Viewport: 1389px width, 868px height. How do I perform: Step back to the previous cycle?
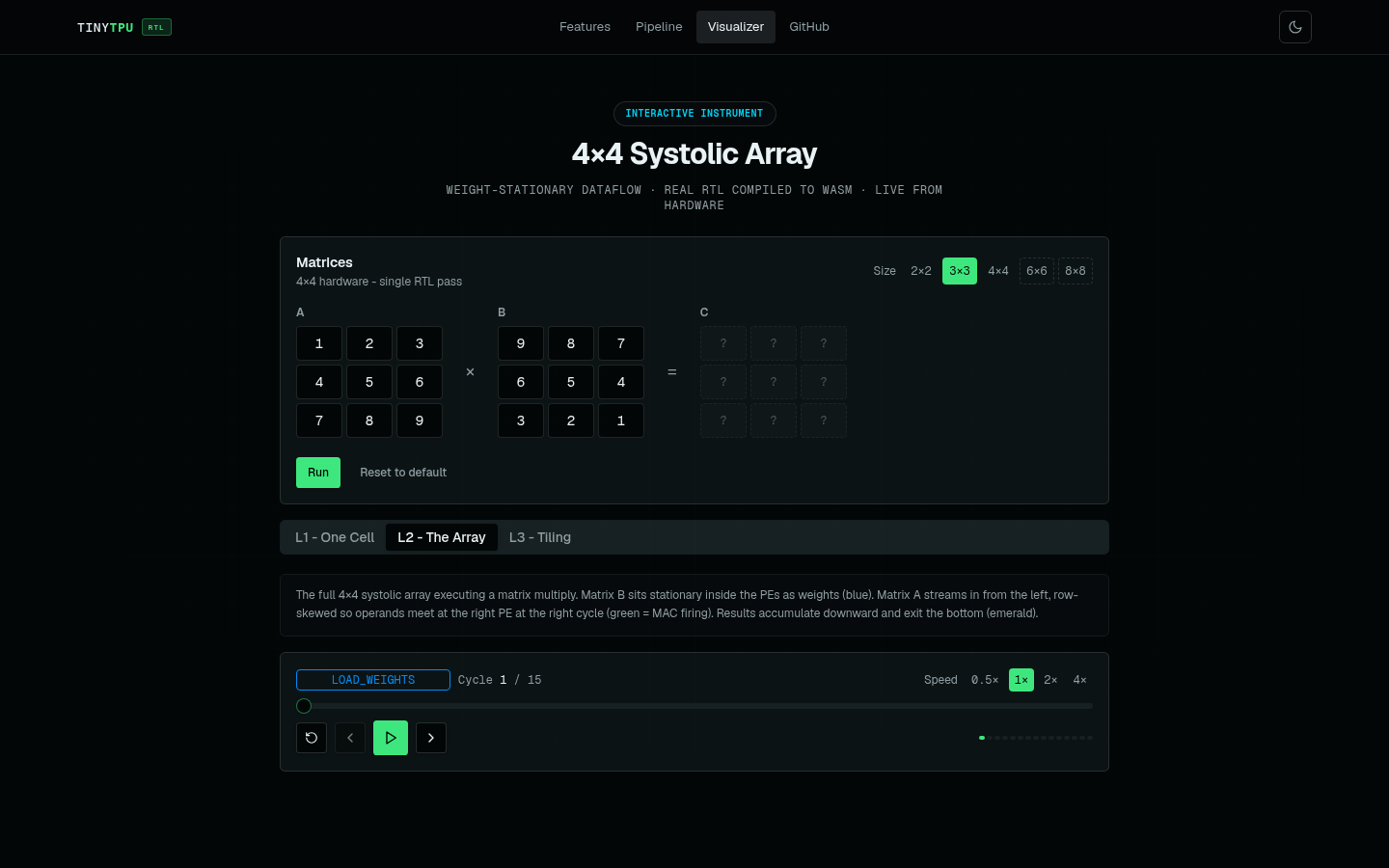tap(350, 738)
